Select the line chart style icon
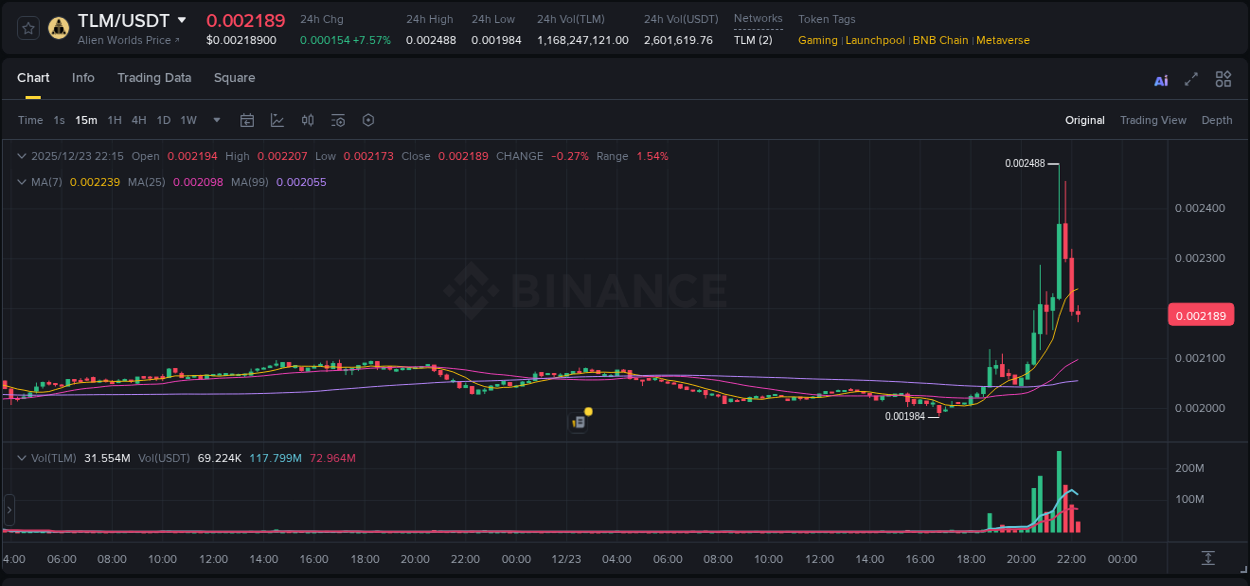Image resolution: width=1250 pixels, height=586 pixels. pyautogui.click(x=277, y=120)
